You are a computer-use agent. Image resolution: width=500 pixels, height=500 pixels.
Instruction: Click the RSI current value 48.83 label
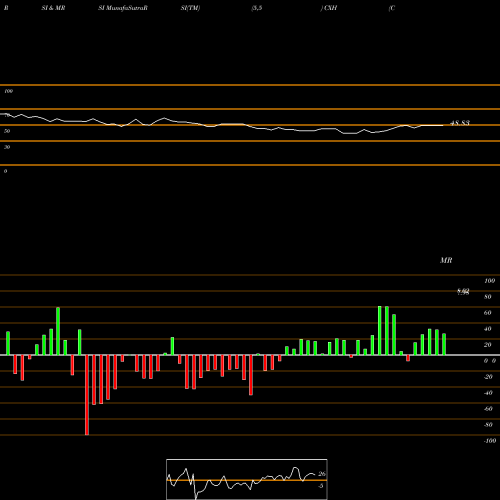[x=460, y=123]
